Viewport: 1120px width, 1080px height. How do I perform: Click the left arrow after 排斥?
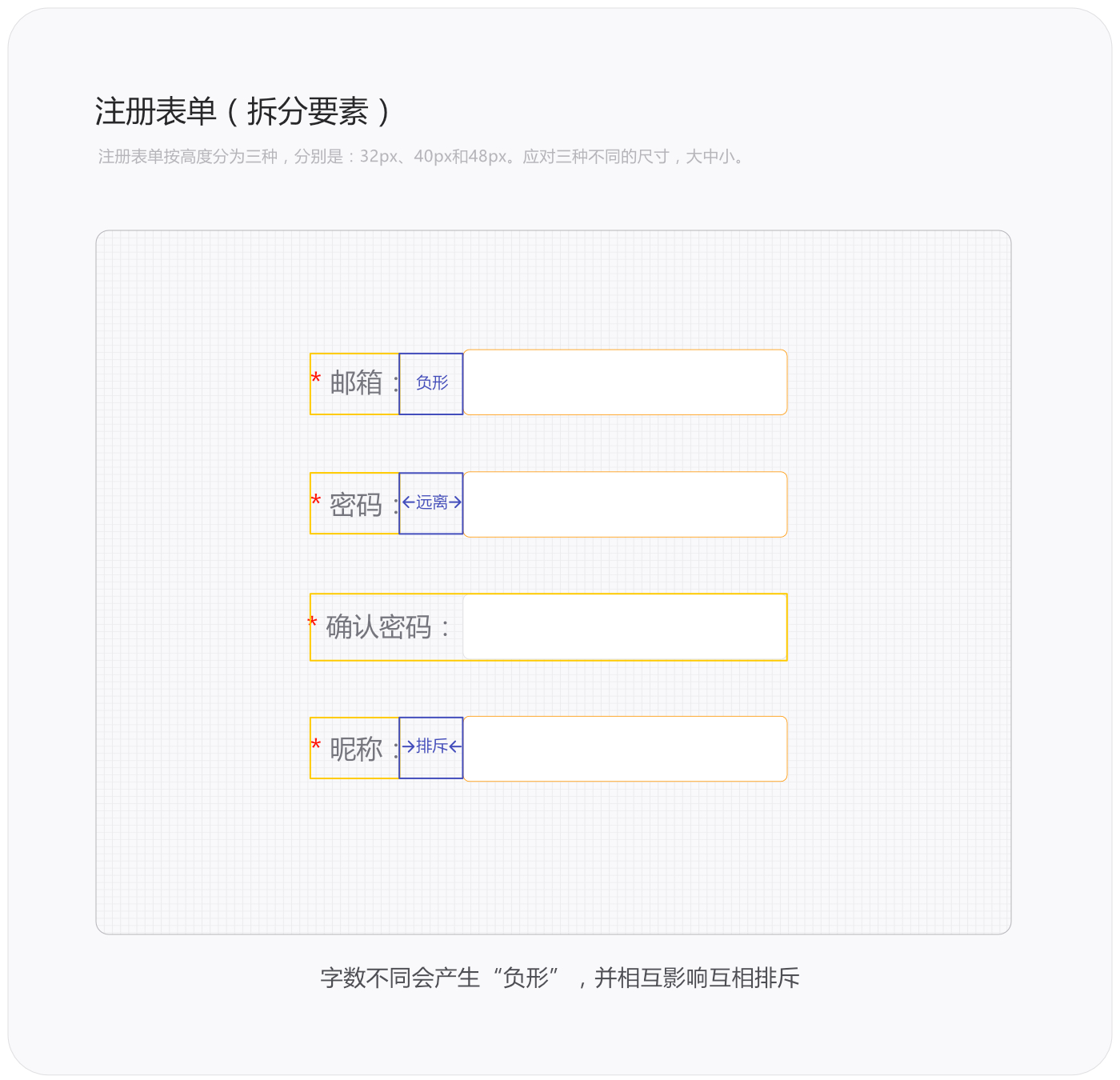point(455,746)
